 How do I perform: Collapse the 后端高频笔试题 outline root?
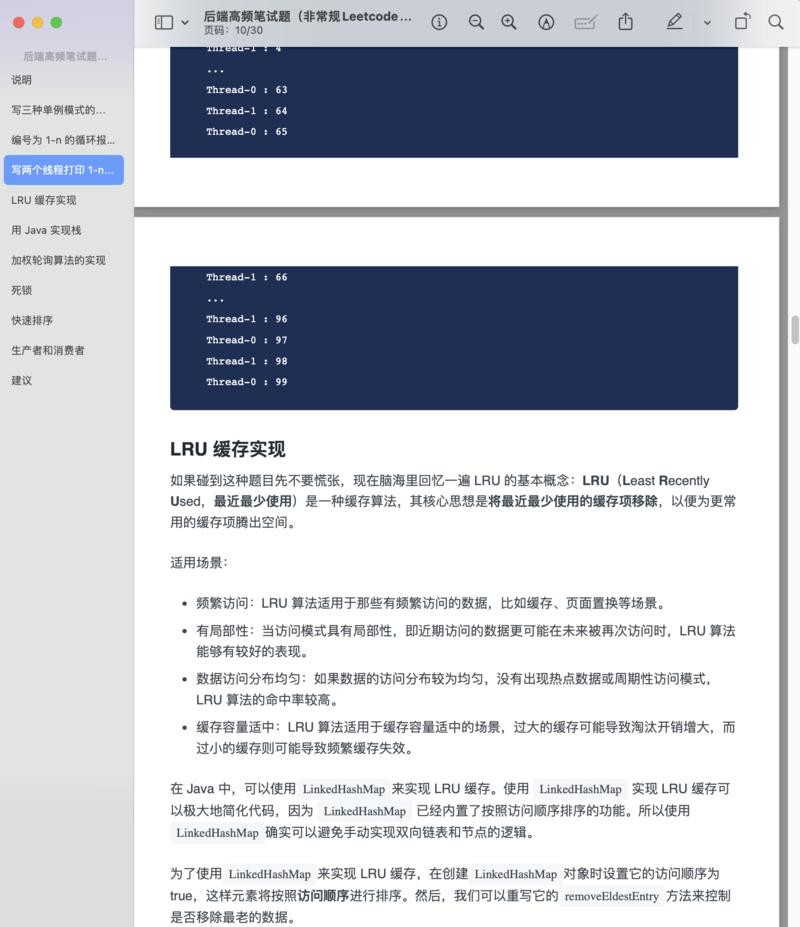[65, 56]
